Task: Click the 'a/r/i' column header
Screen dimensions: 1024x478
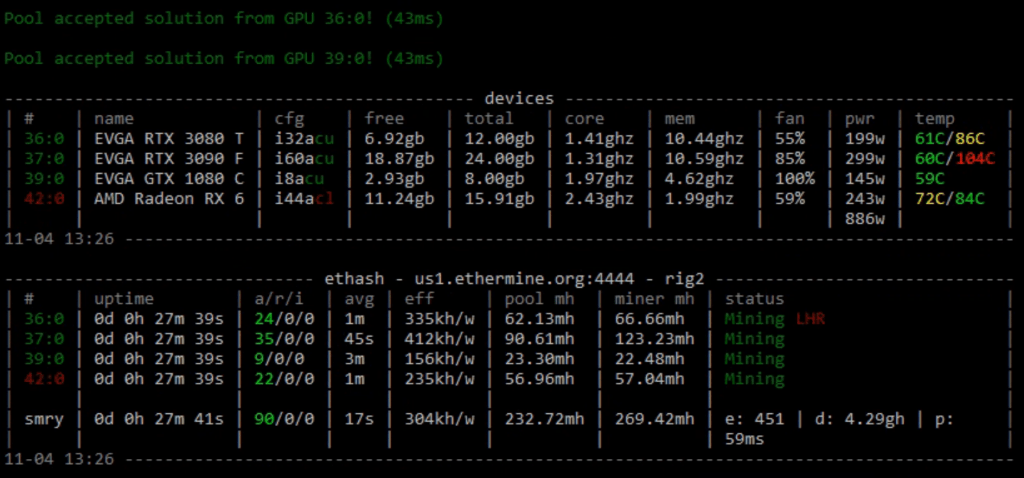Action: 280,299
